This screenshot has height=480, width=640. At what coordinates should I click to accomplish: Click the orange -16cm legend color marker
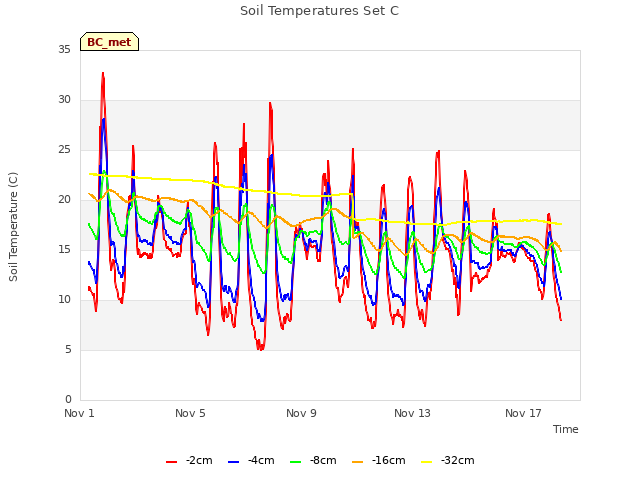coord(358,462)
